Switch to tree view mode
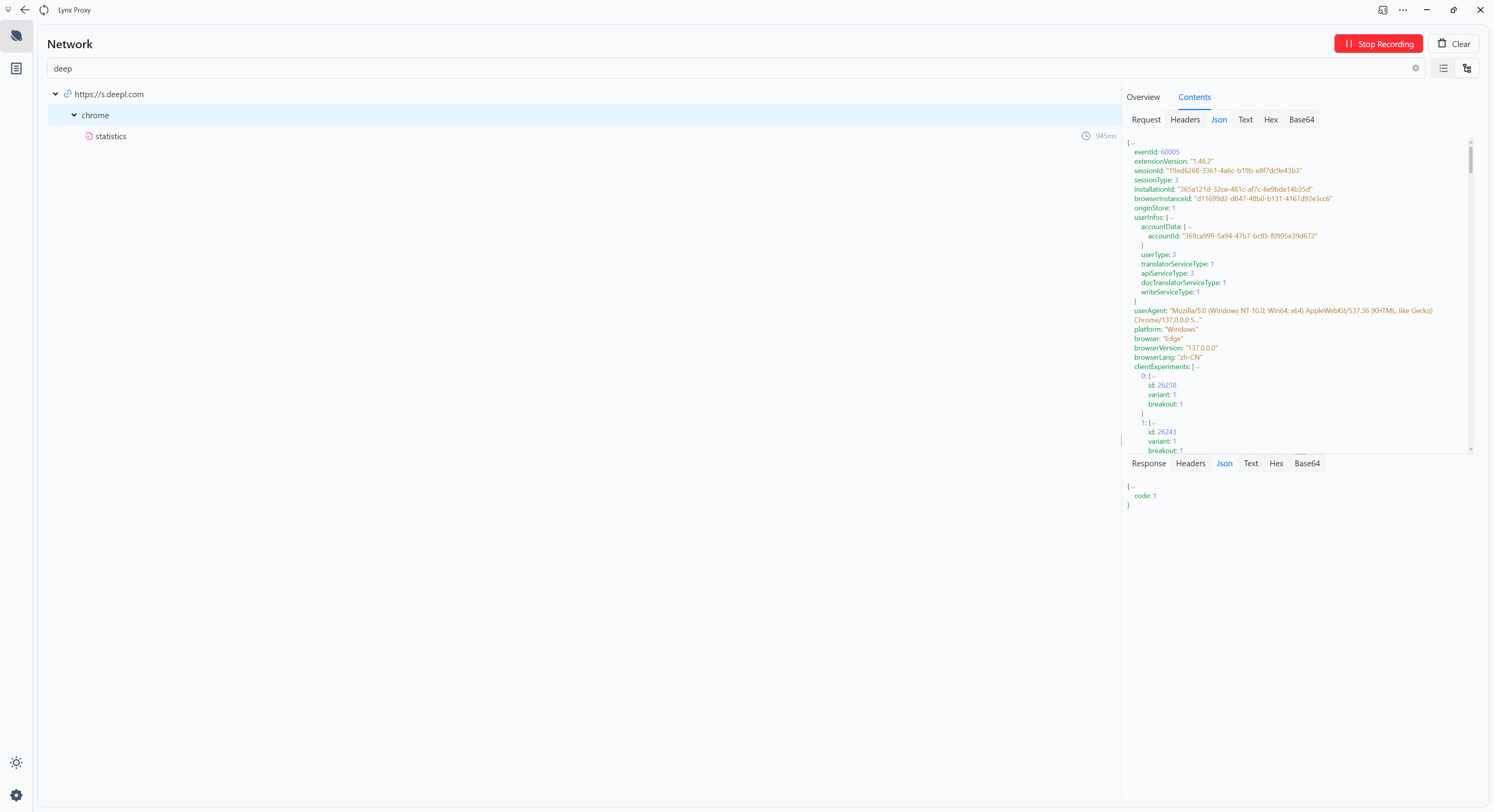The width and height of the screenshot is (1494, 812). [1467, 68]
